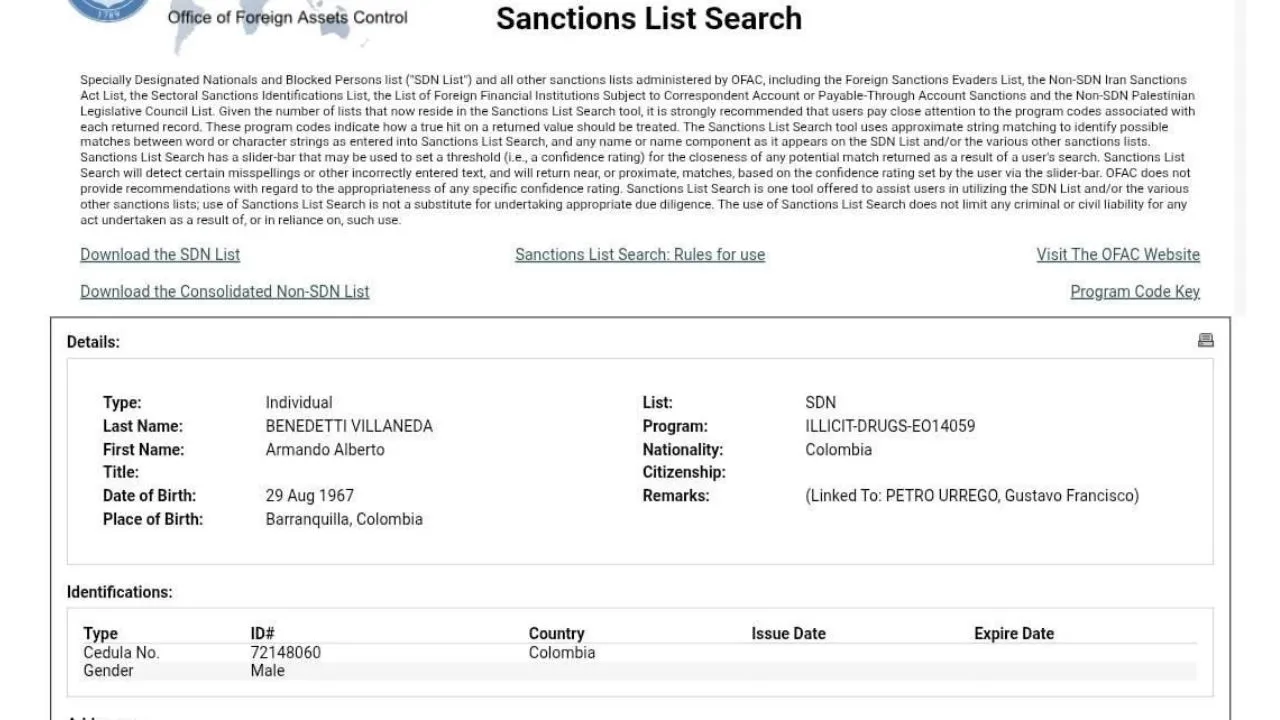Click the ILLICIT-DRUGS-EO14059 program value
1280x720 pixels.
point(890,426)
